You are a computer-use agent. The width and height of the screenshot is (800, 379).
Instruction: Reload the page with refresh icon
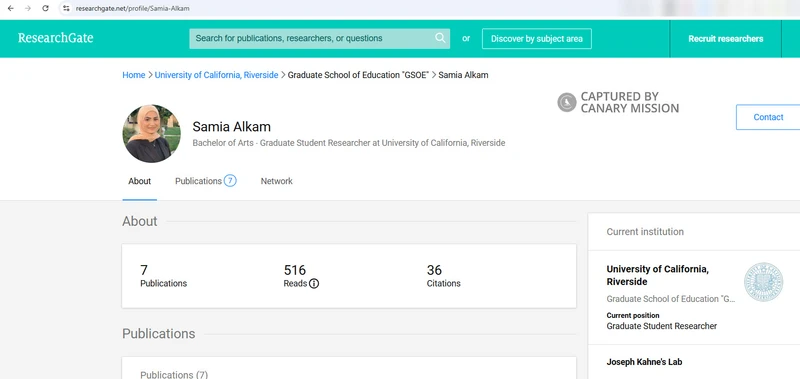tap(45, 8)
